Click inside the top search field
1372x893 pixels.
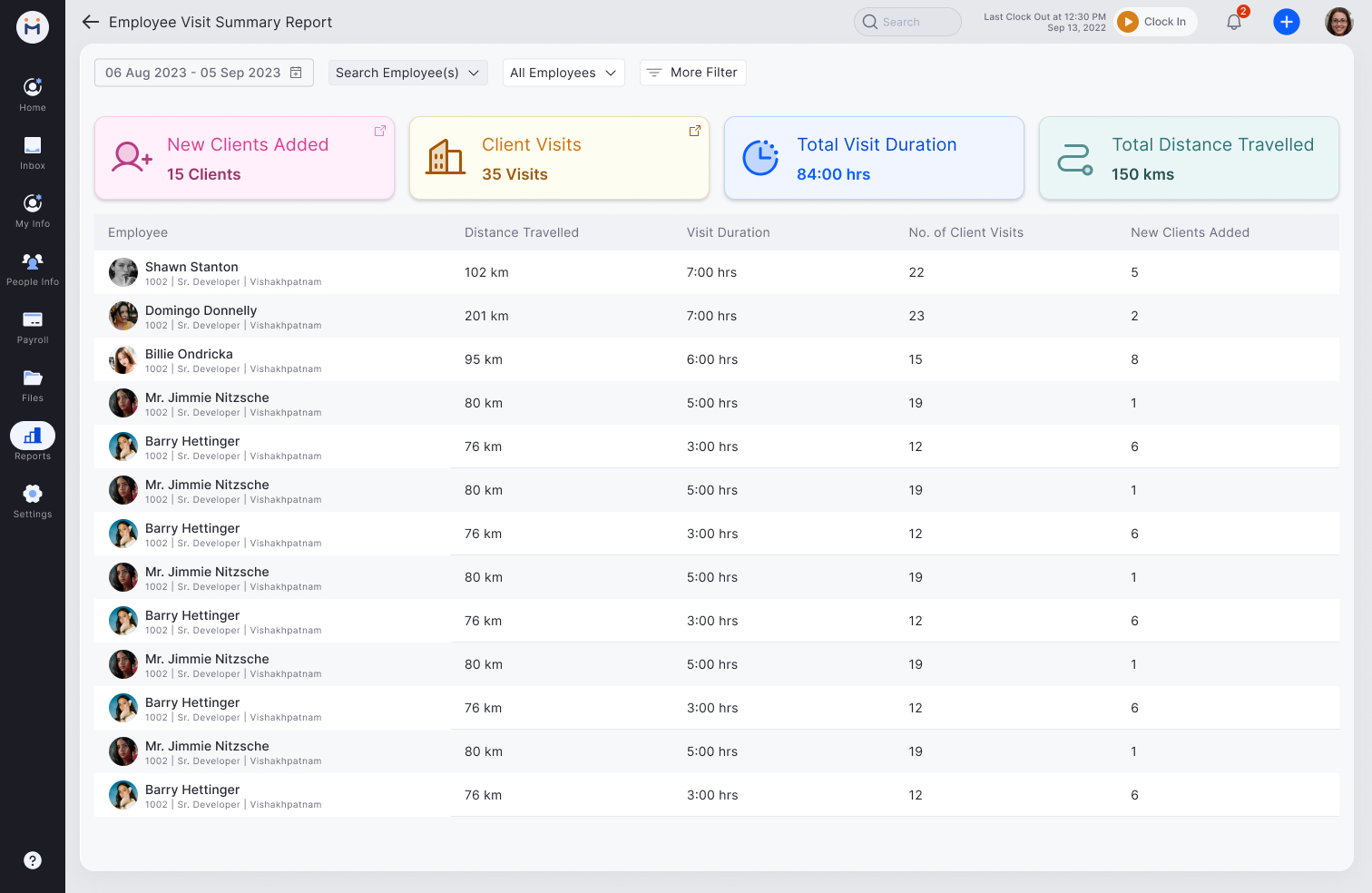click(907, 21)
